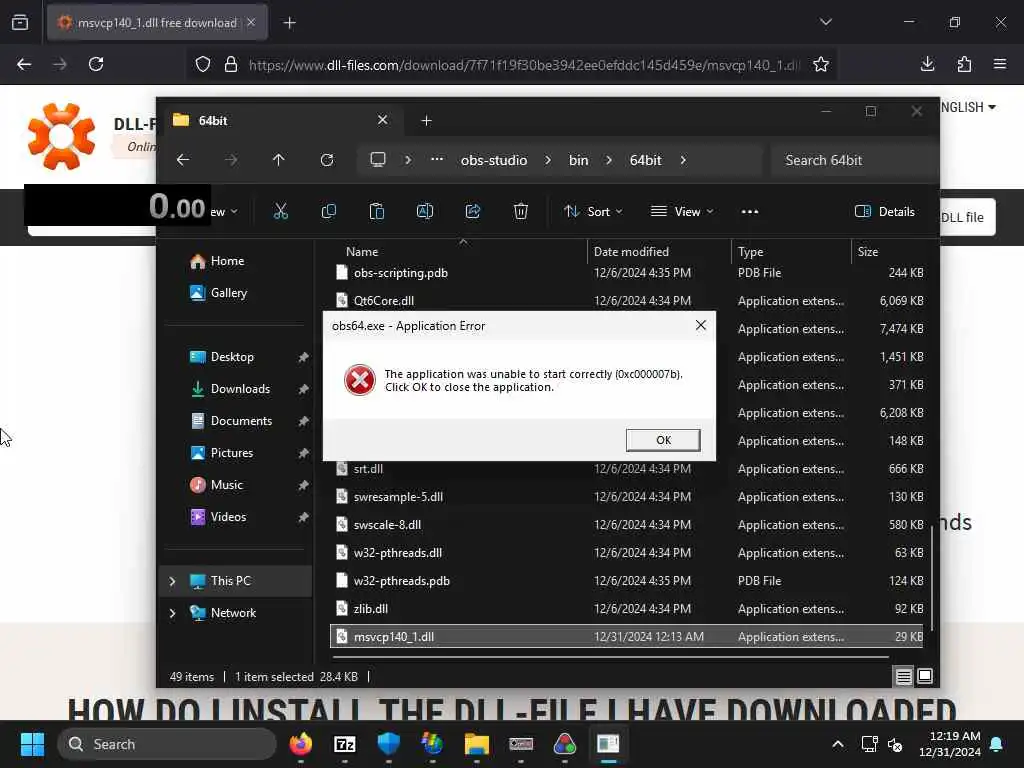The image size is (1024, 768).
Task: Refresh the 64bit folder view
Action: point(327,160)
